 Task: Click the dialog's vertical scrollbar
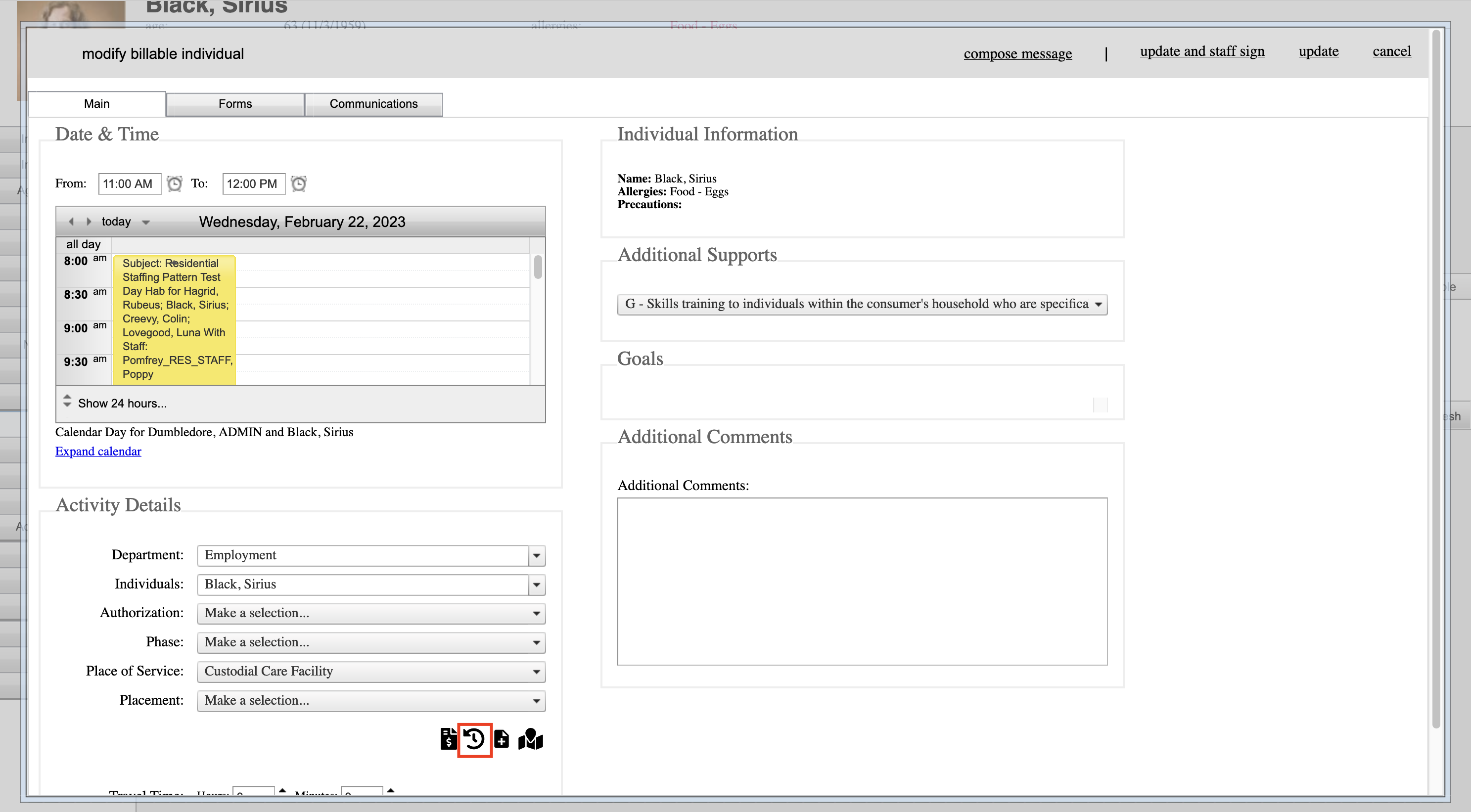point(1436,379)
